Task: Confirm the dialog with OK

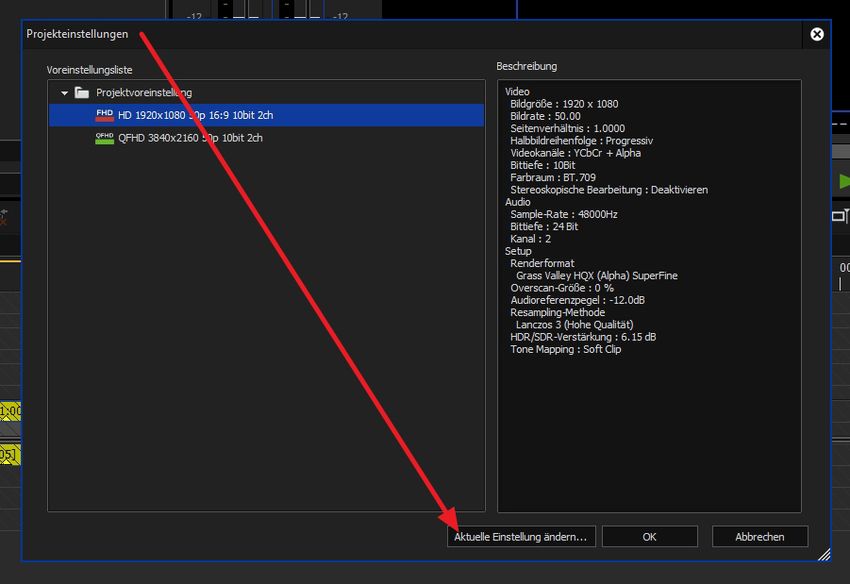Action: pyautogui.click(x=649, y=537)
